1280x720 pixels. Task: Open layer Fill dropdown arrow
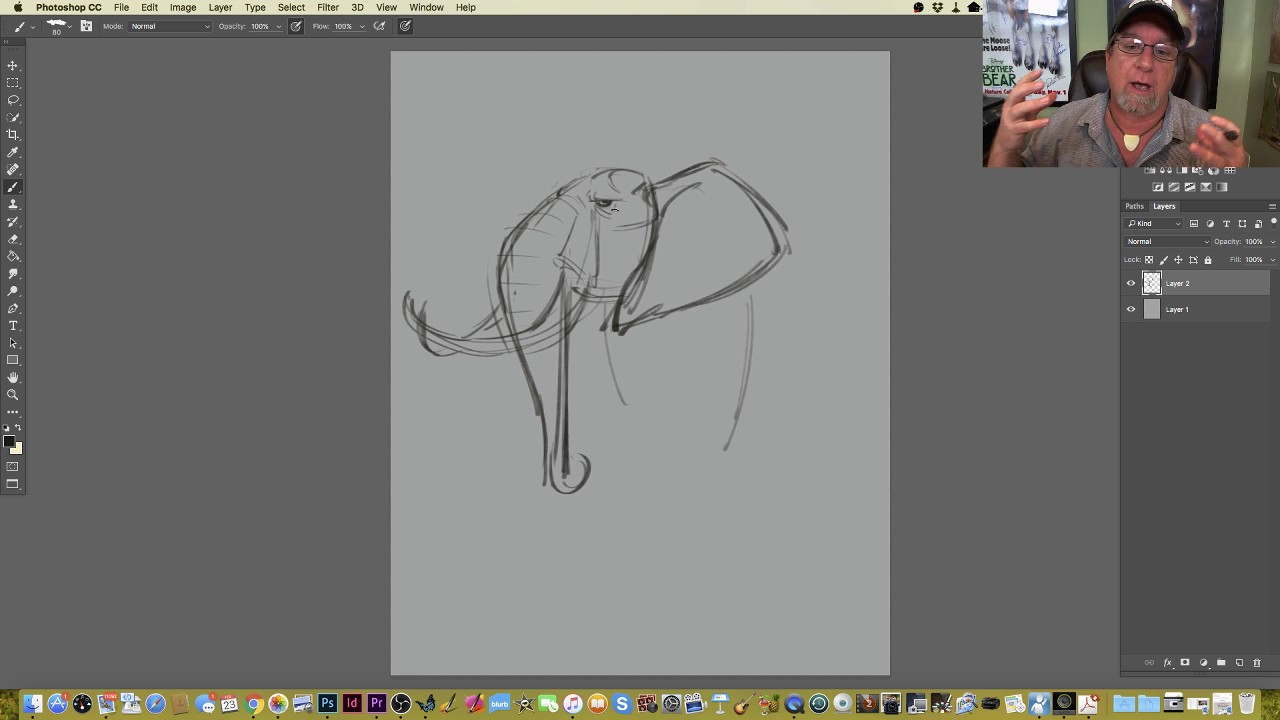1272,260
